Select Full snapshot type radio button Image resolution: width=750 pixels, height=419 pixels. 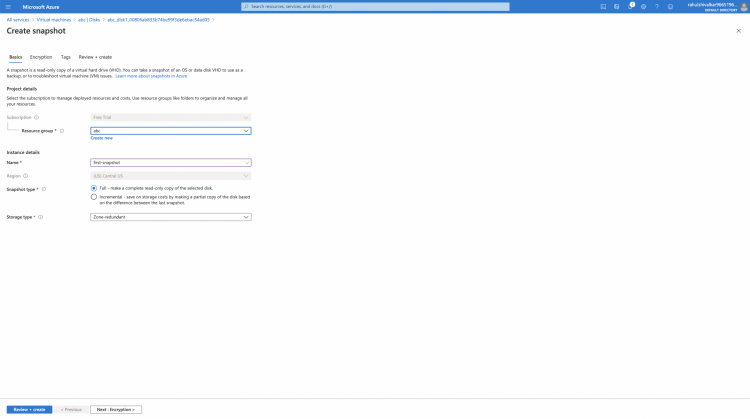click(94, 188)
